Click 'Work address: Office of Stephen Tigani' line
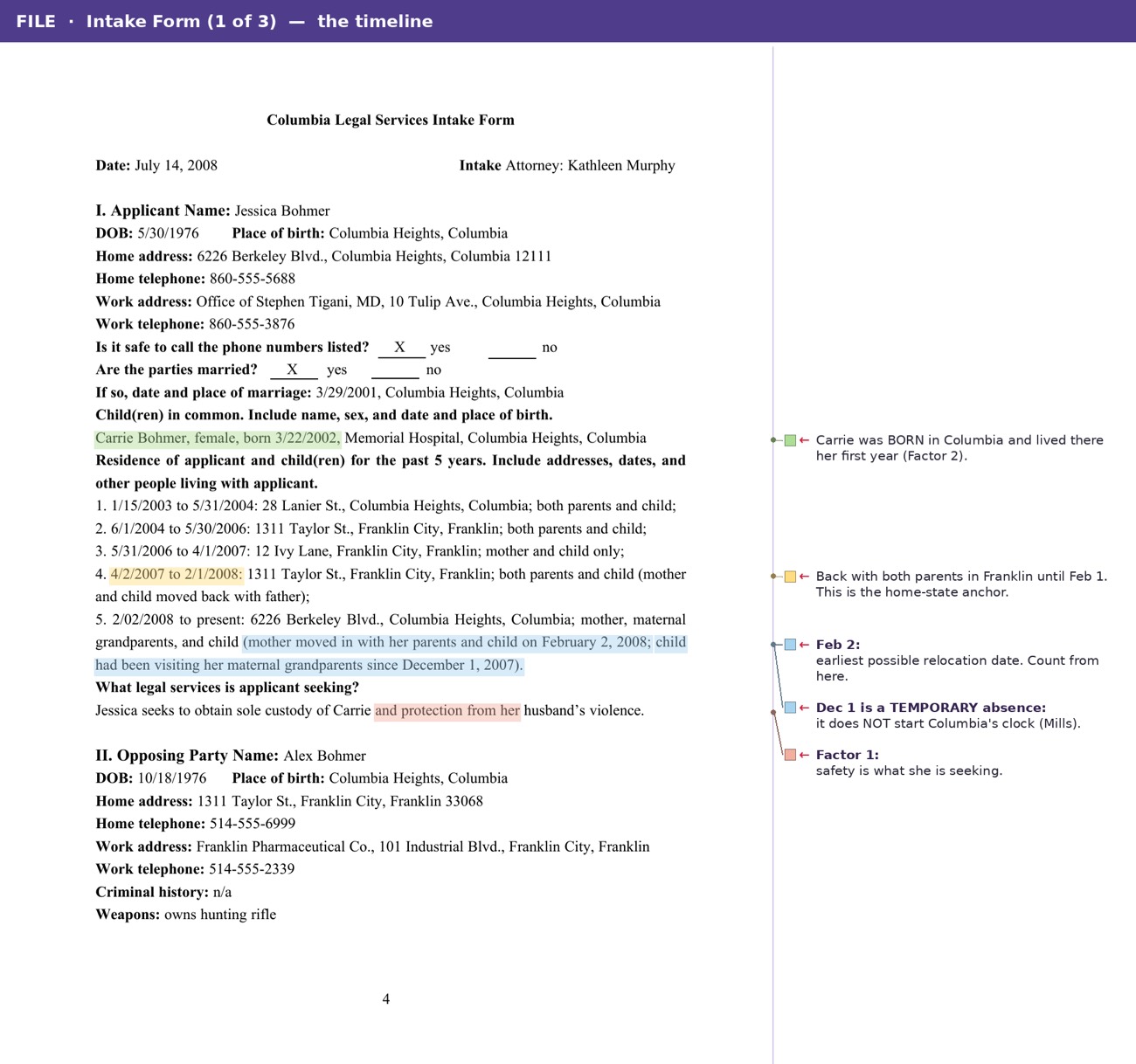The image size is (1136, 1064). pyautogui.click(x=378, y=301)
